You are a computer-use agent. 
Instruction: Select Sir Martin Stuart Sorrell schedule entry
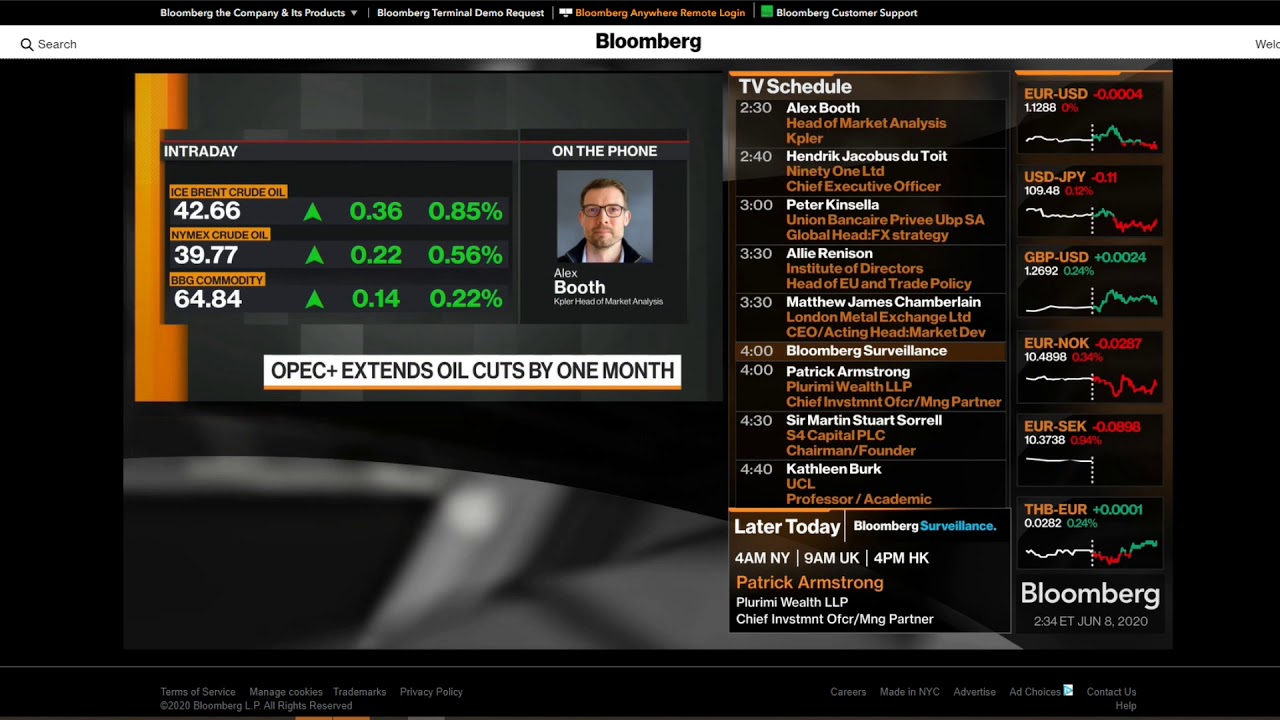pyautogui.click(x=871, y=435)
